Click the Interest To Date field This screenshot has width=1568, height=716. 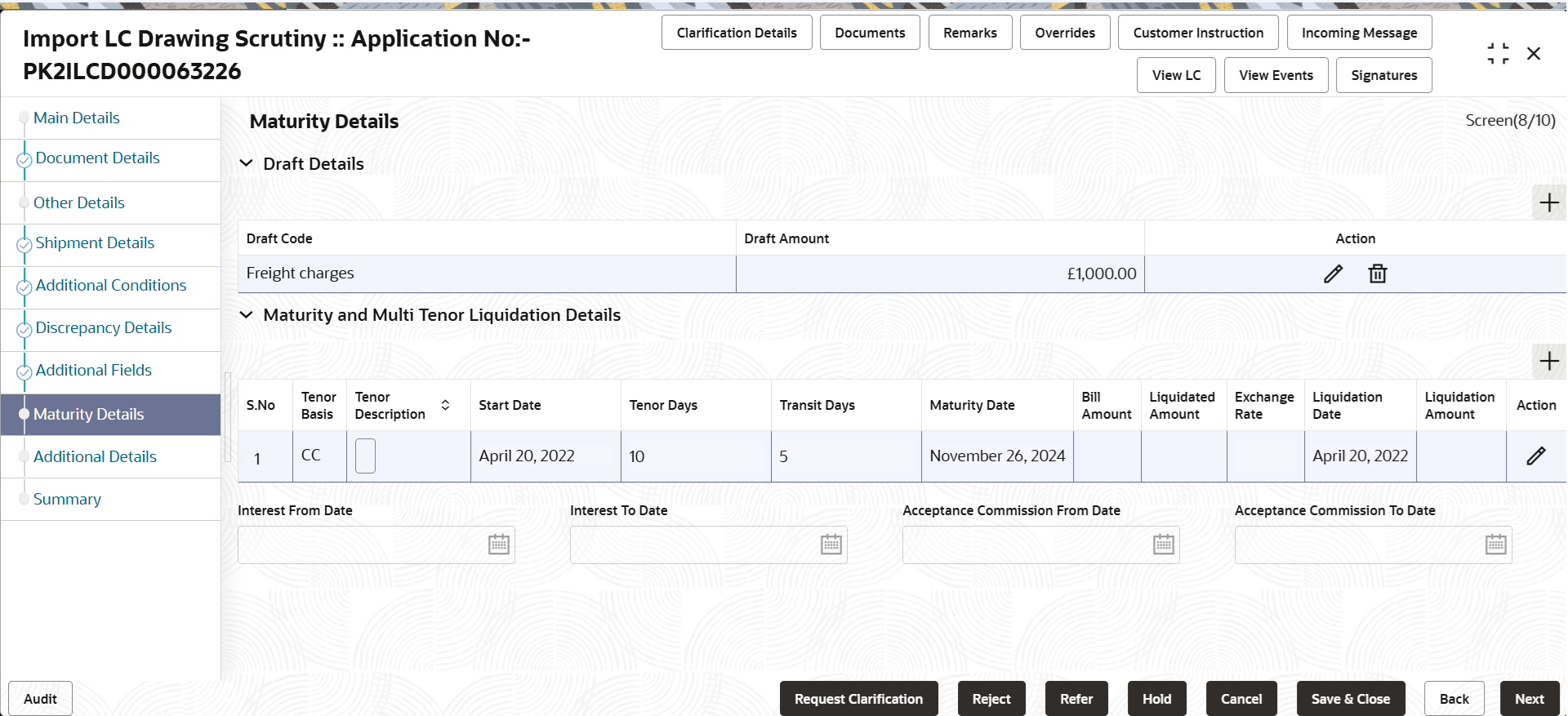point(709,545)
